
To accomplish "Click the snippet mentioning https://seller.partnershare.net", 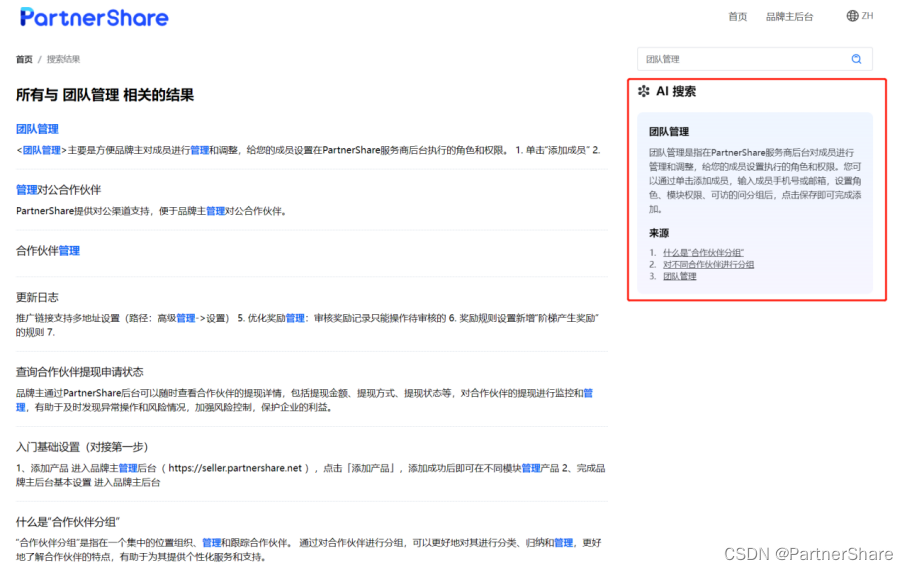I will 310,475.
